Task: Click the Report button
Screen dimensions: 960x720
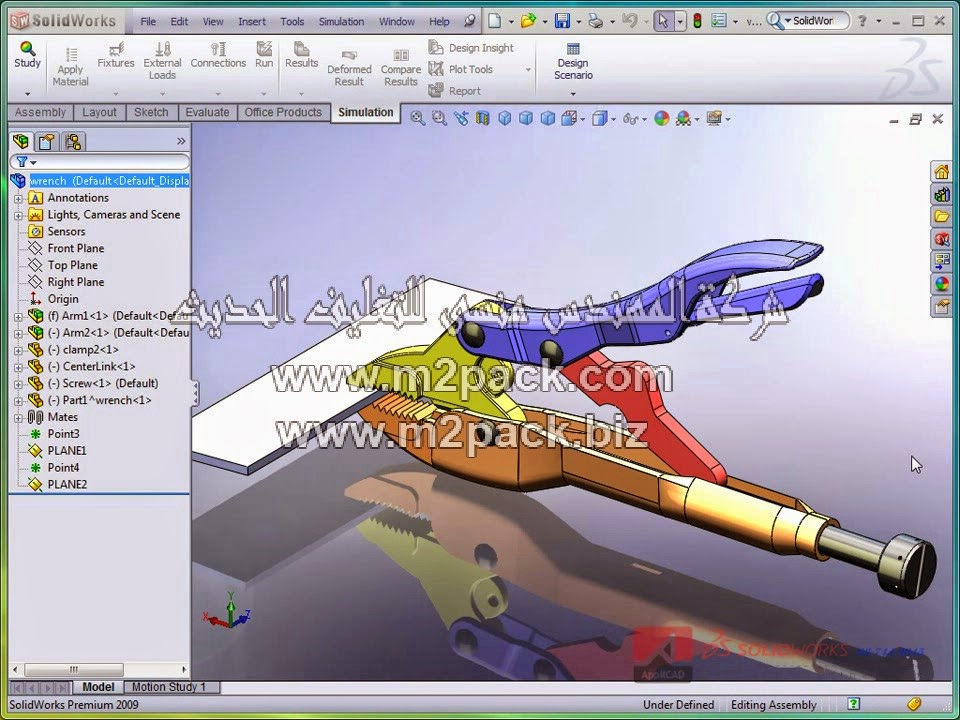Action: (455, 91)
